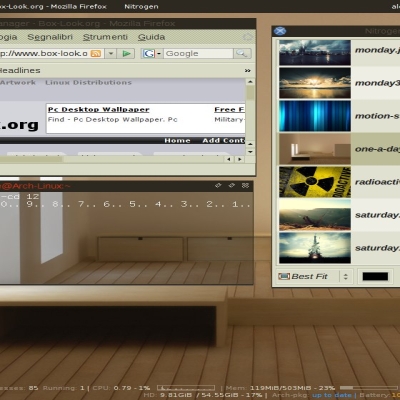This screenshot has height=400, width=400.
Task: Select the second saturday tower thumbnail
Action: point(315,248)
